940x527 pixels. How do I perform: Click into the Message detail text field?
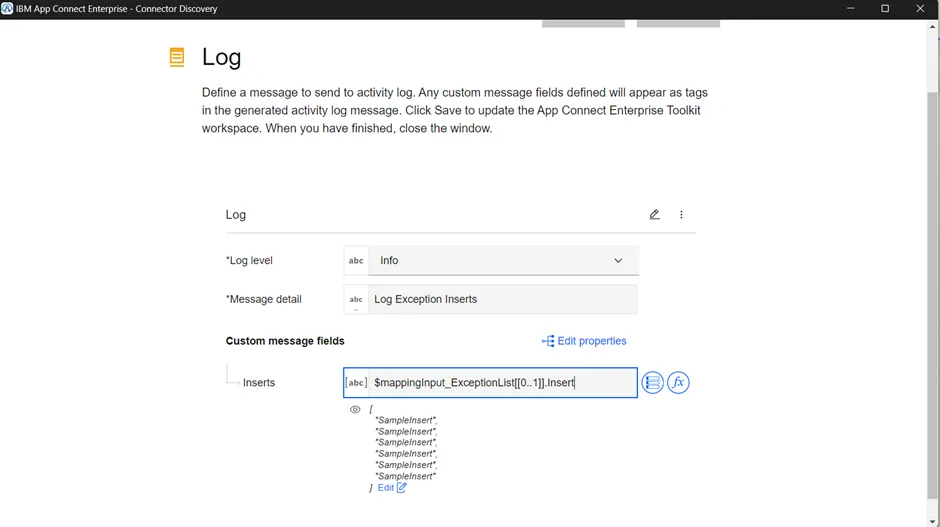[502, 299]
